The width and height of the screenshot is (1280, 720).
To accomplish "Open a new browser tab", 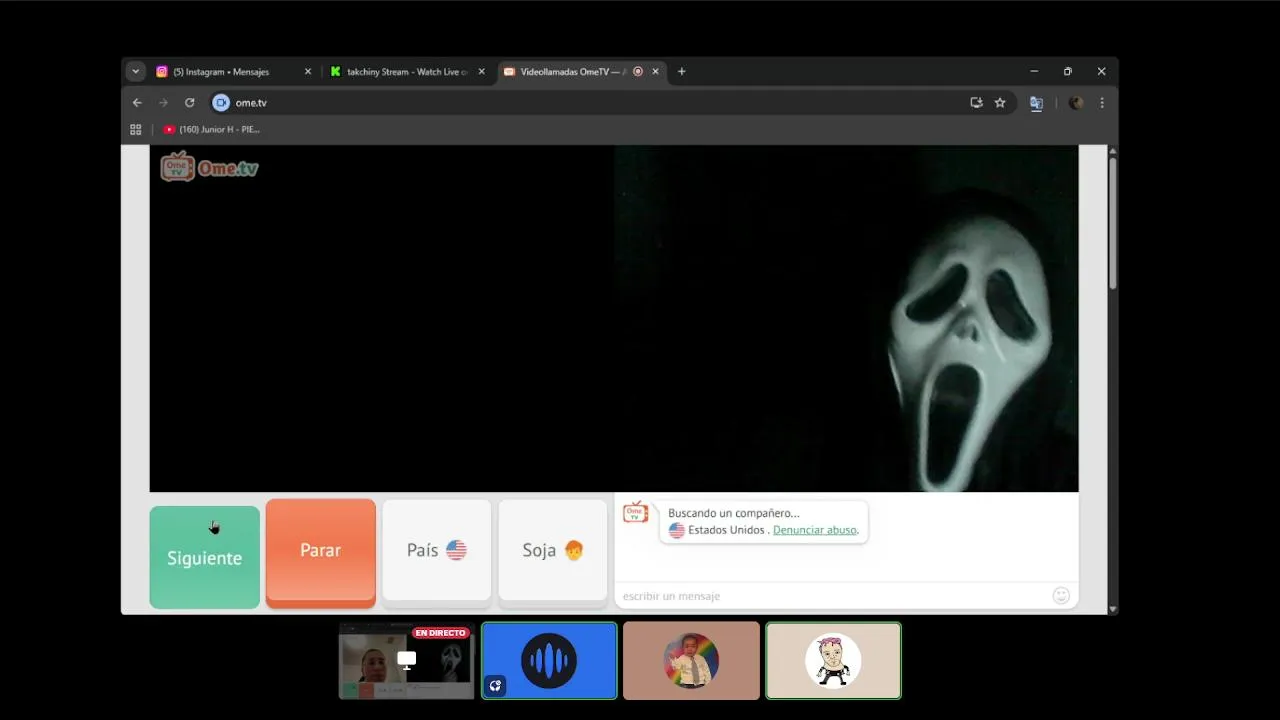I will (682, 72).
